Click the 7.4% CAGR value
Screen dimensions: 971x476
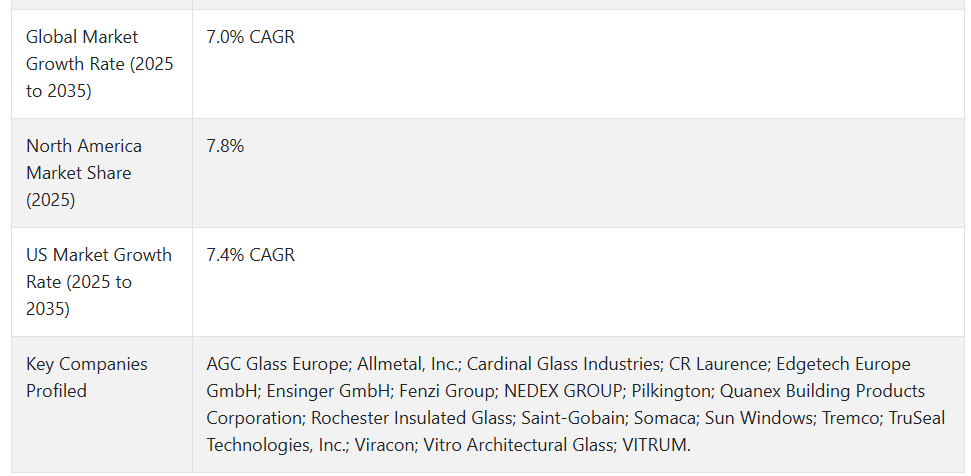[x=251, y=255]
